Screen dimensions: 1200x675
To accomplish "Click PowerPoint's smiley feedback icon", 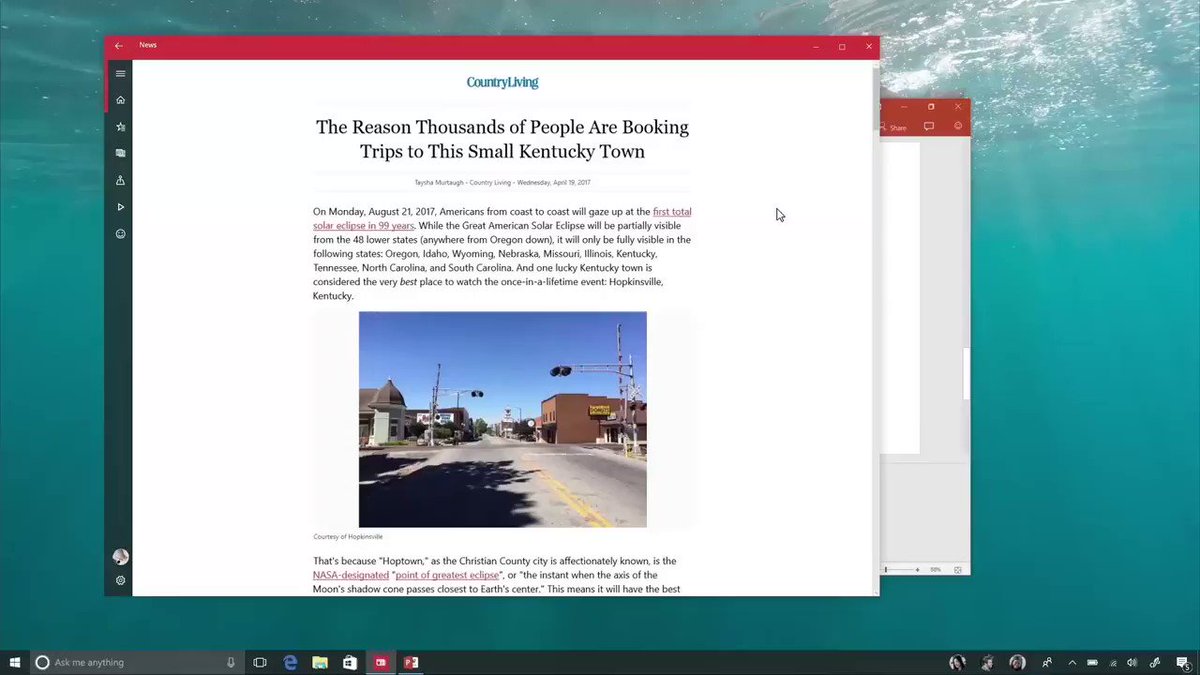I will pyautogui.click(x=958, y=126).
